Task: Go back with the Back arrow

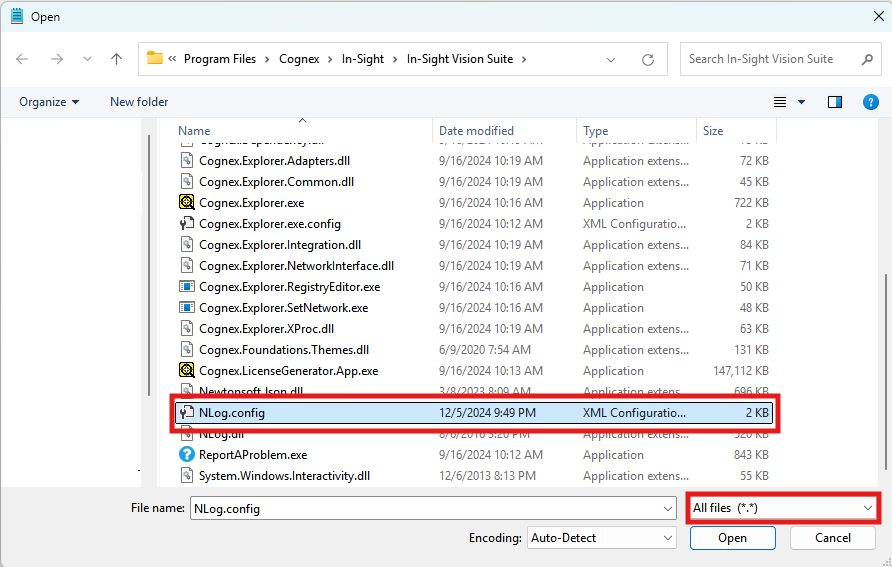Action: (22, 59)
